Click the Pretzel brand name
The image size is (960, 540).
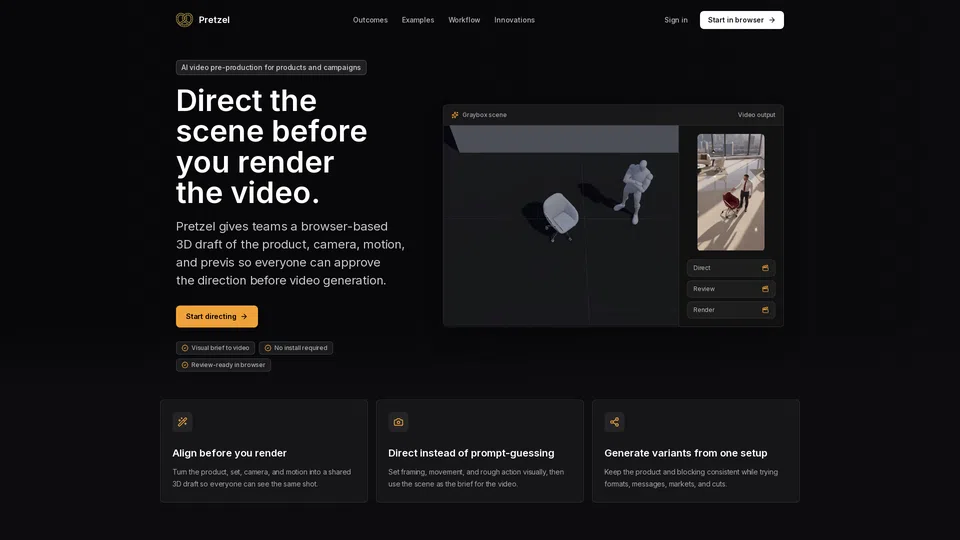[x=214, y=20]
